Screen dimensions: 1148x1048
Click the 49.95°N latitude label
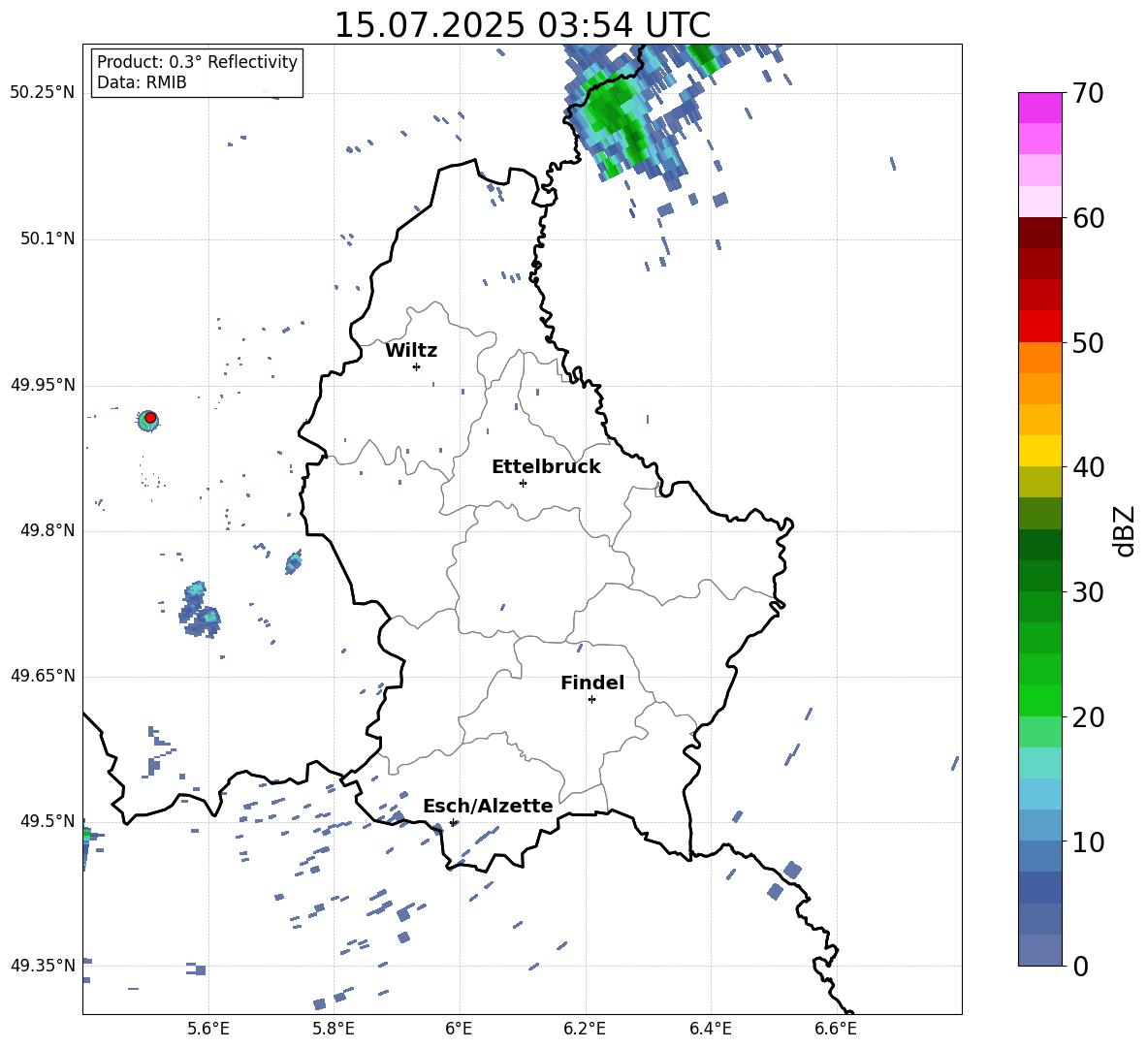tap(43, 385)
